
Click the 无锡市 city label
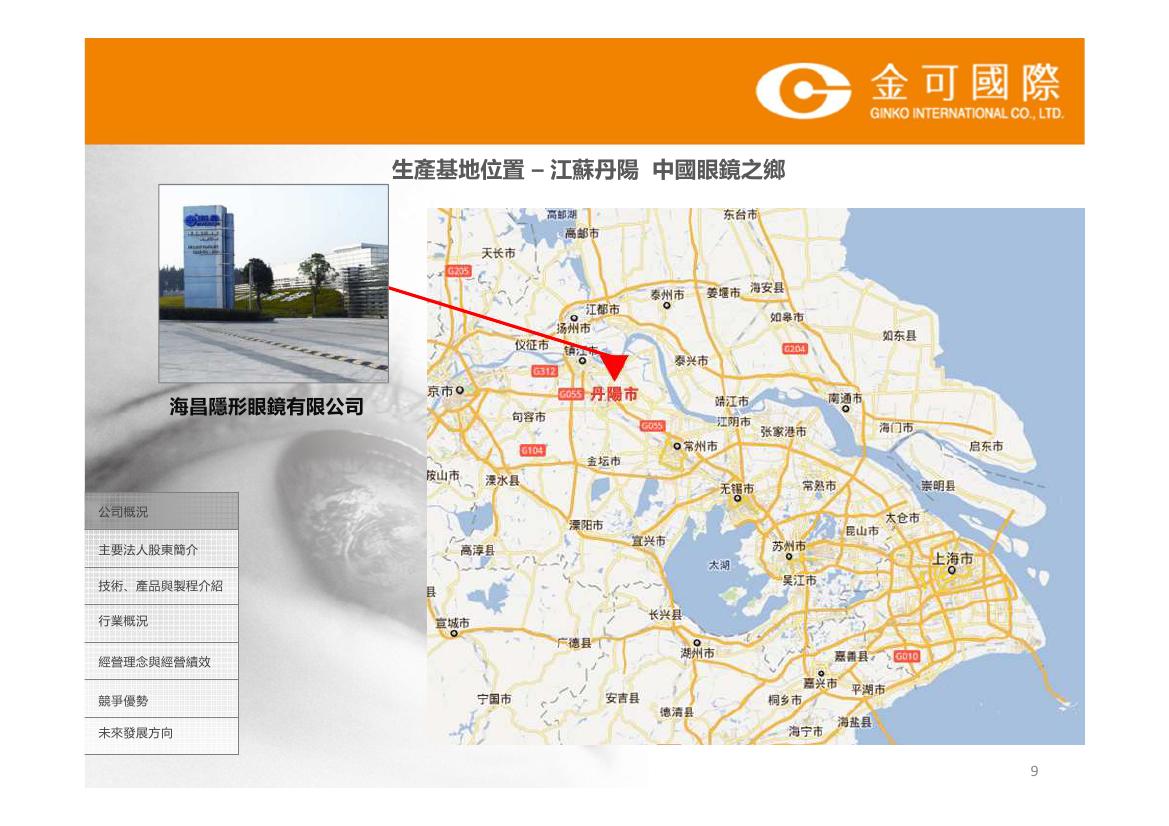coord(737,489)
